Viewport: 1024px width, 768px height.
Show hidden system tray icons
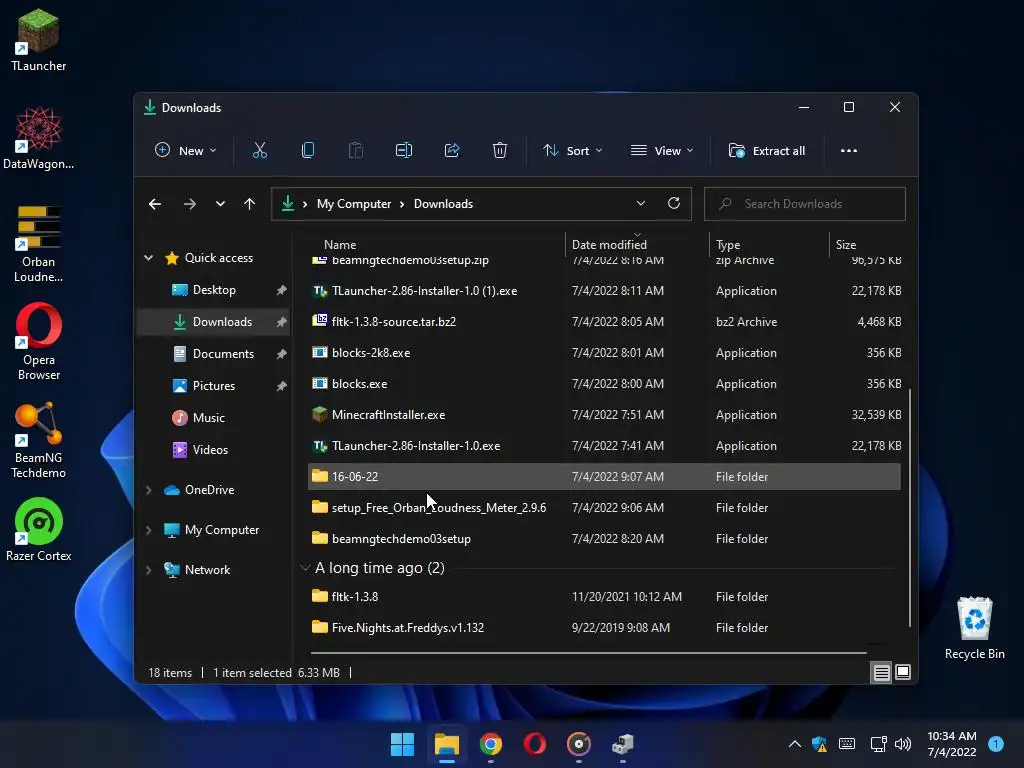[794, 744]
